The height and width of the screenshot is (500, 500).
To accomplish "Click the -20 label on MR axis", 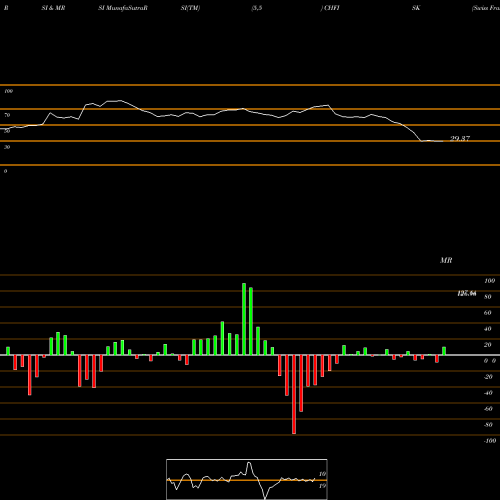I will click(488, 377).
